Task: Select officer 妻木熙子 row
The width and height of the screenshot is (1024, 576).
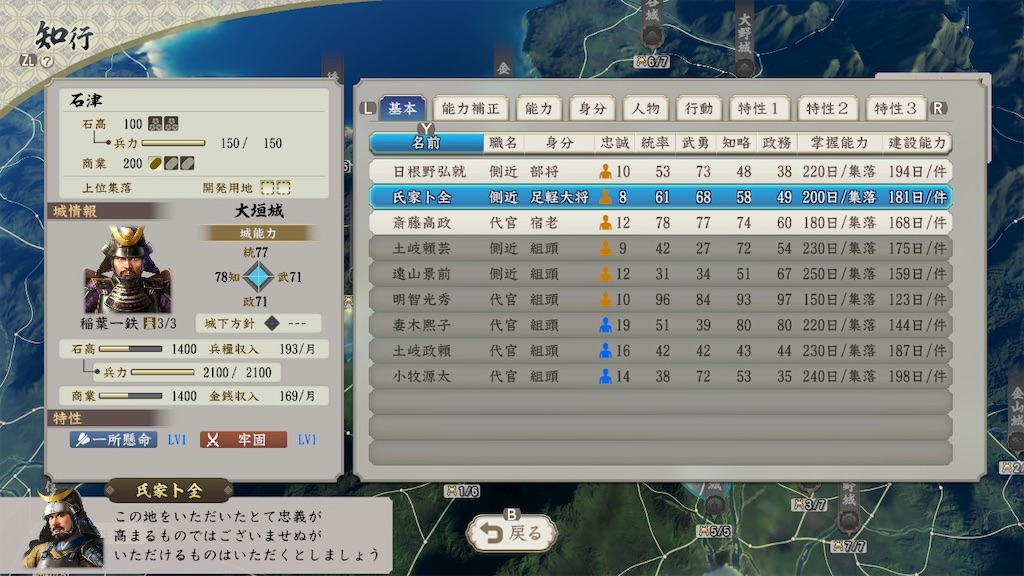Action: 660,325
